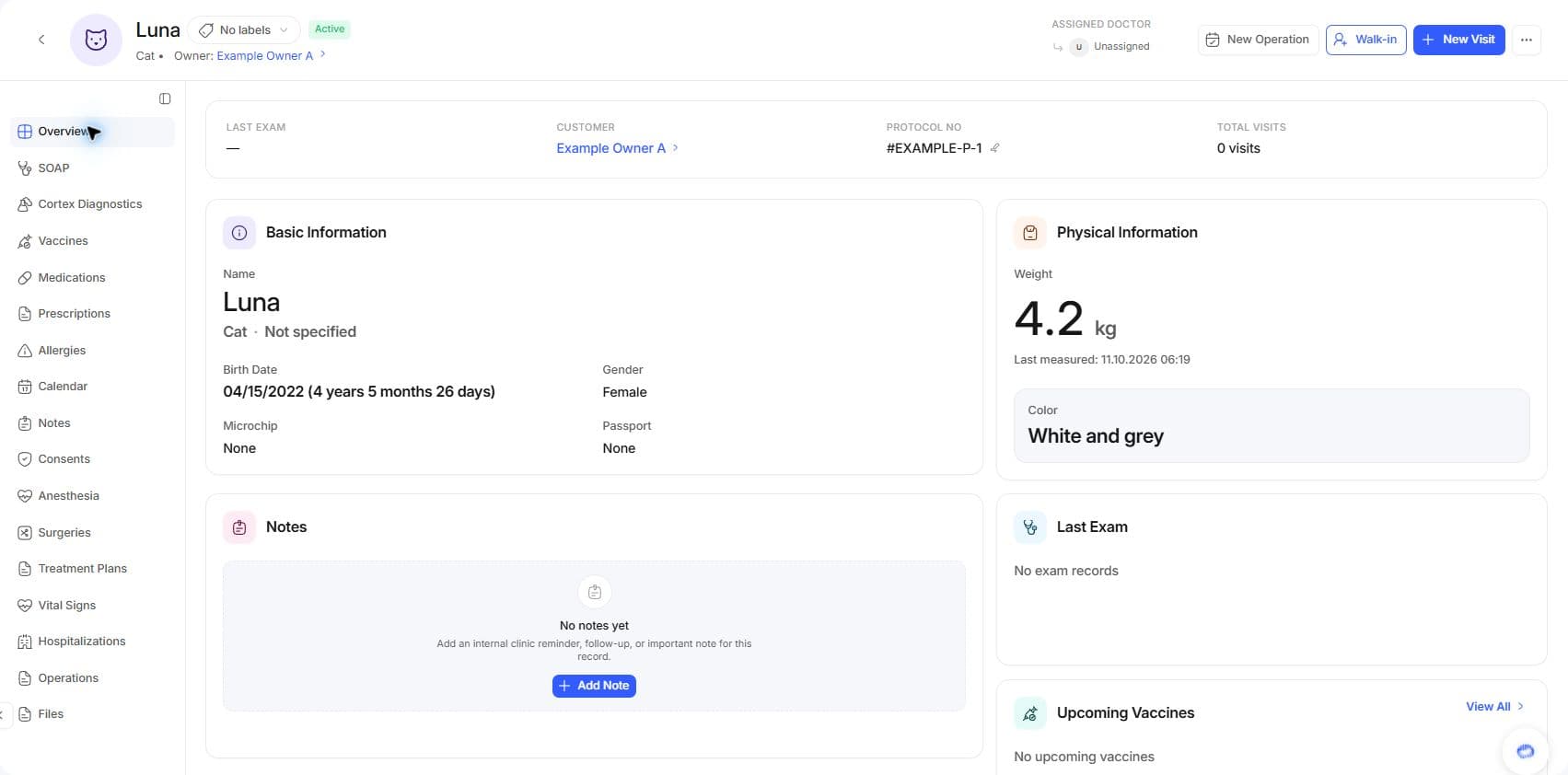This screenshot has height=775, width=1568.
Task: Open the chat support bubble
Action: click(x=1526, y=751)
